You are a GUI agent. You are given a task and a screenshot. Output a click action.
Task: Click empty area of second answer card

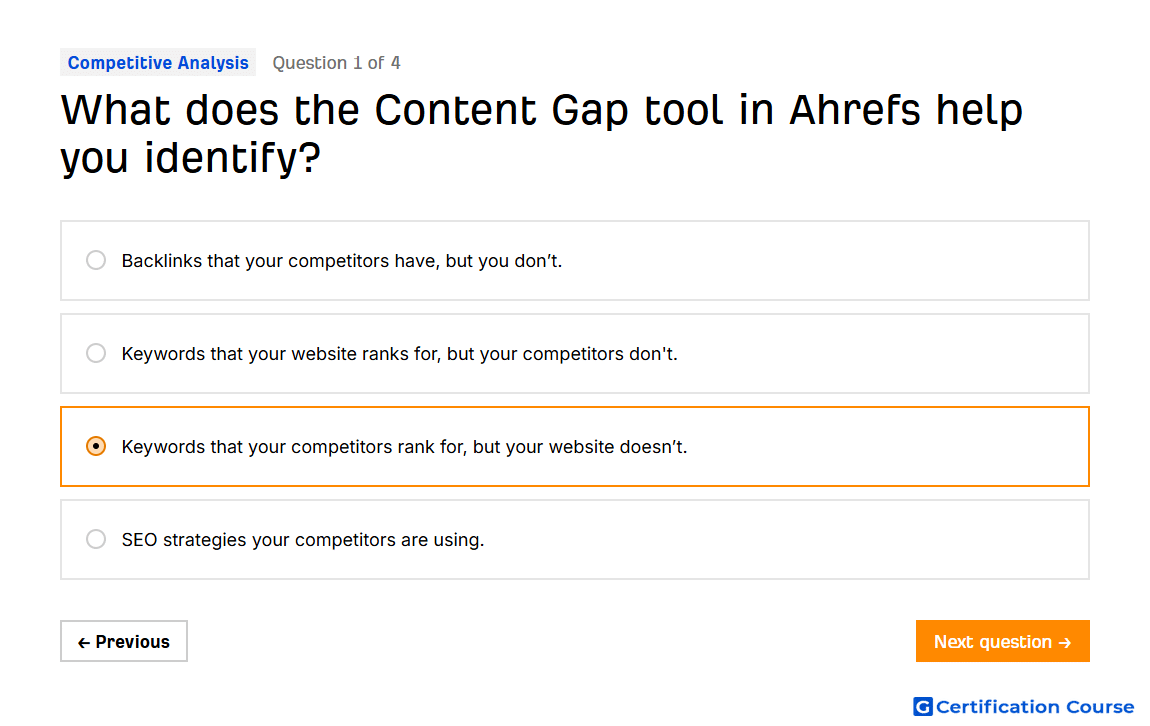(880, 353)
